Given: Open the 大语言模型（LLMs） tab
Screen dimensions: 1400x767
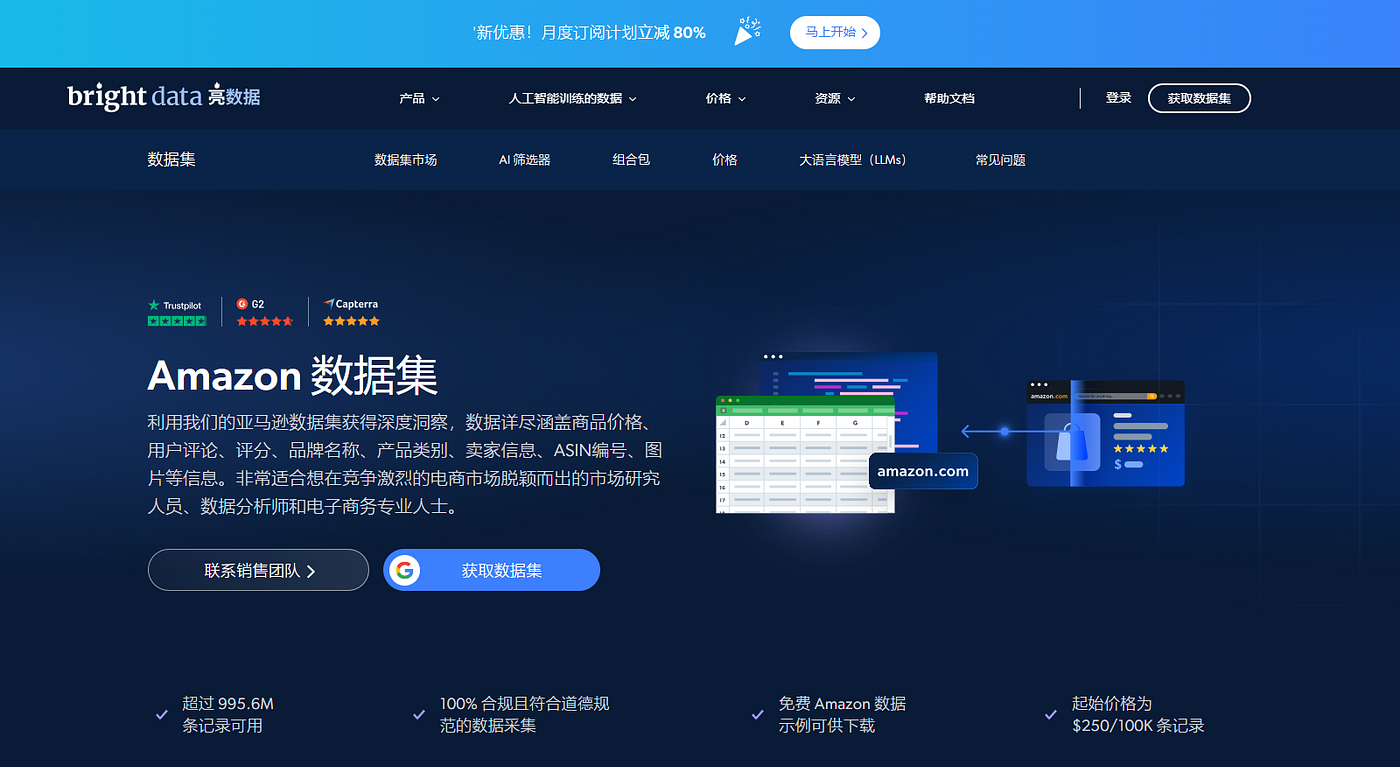Looking at the screenshot, I should (x=853, y=159).
